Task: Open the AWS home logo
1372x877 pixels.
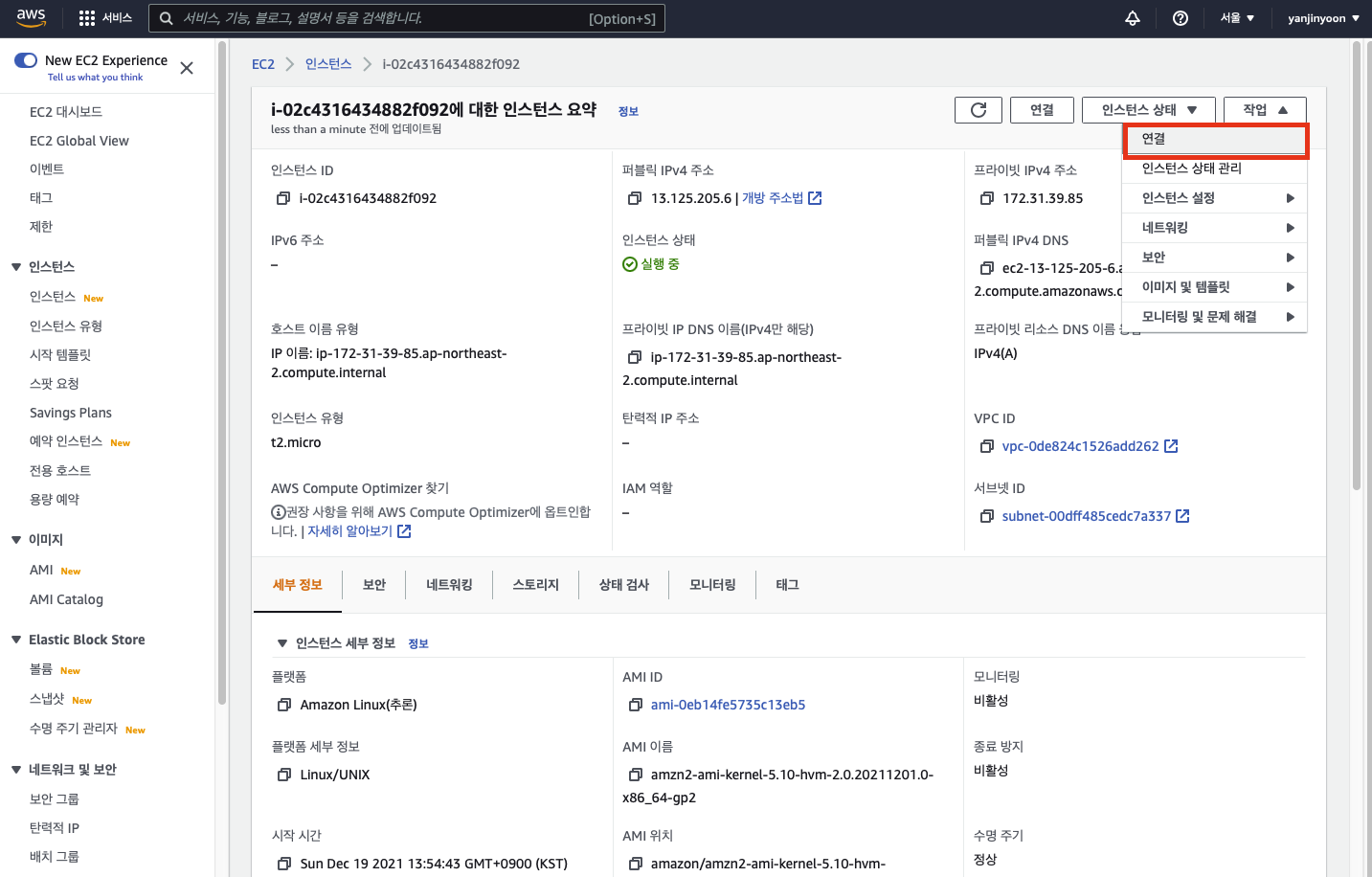Action: click(31, 17)
